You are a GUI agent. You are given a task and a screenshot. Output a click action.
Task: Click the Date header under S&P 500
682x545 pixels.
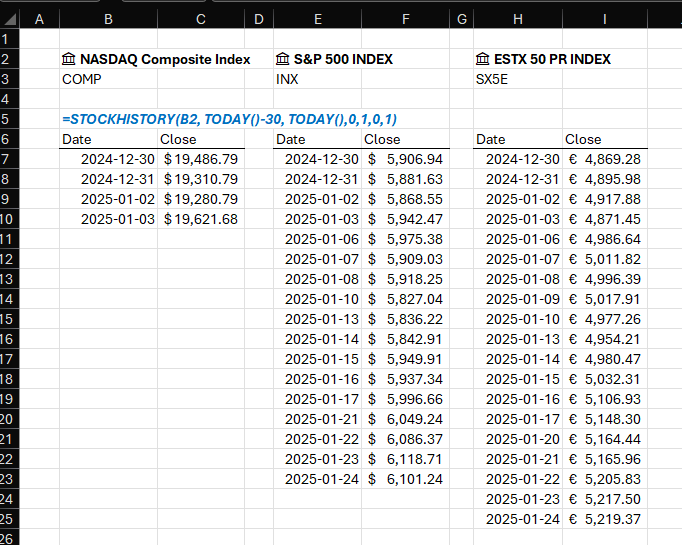pos(318,139)
